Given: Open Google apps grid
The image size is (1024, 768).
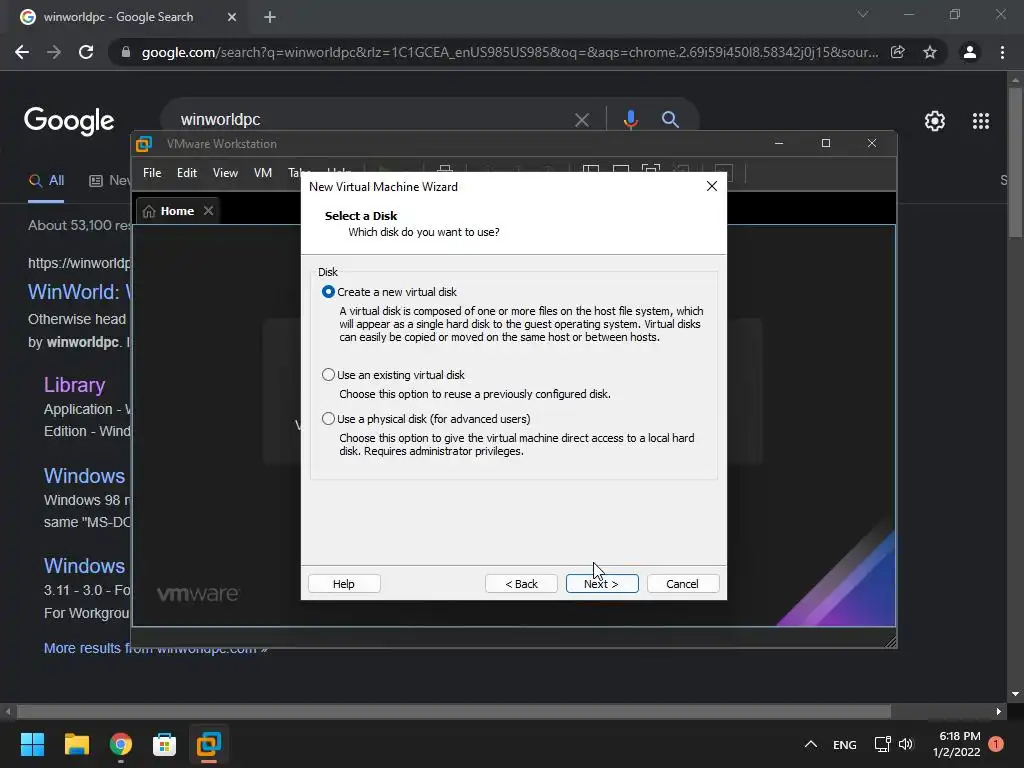Looking at the screenshot, I should point(981,121).
